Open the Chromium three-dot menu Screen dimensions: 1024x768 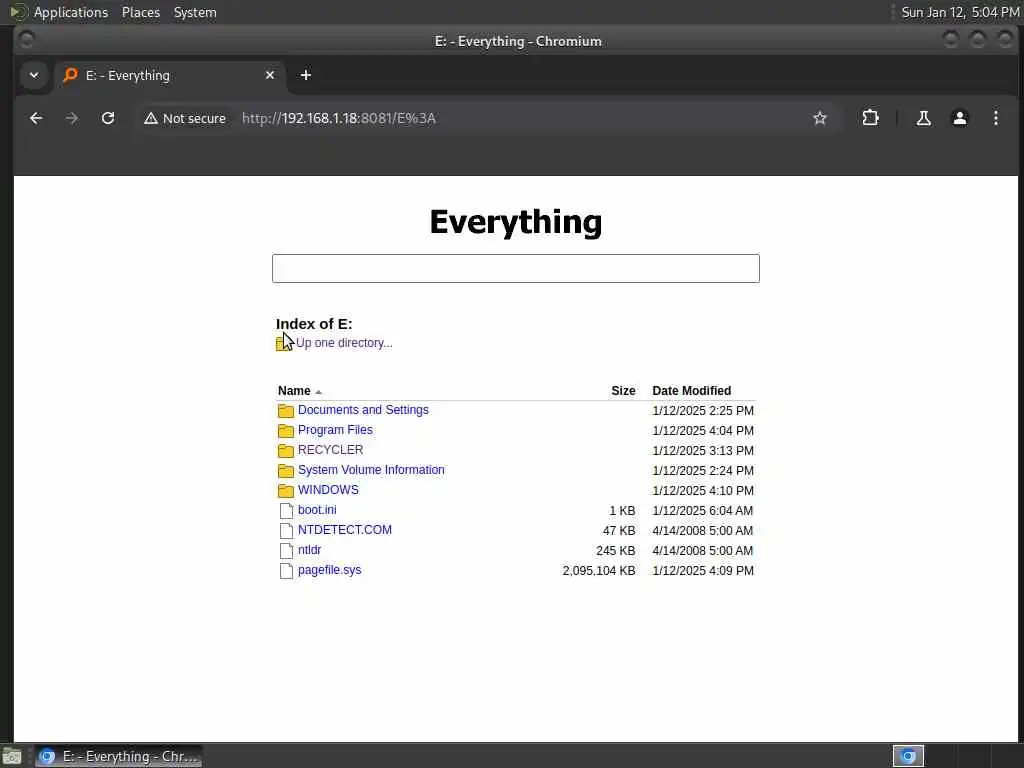(995, 118)
